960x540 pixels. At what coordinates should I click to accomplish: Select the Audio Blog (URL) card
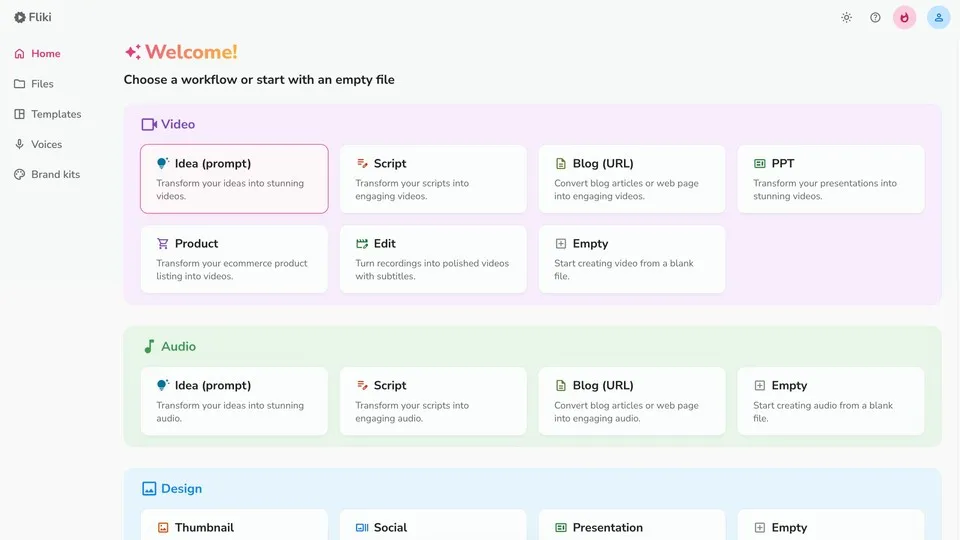(x=632, y=401)
